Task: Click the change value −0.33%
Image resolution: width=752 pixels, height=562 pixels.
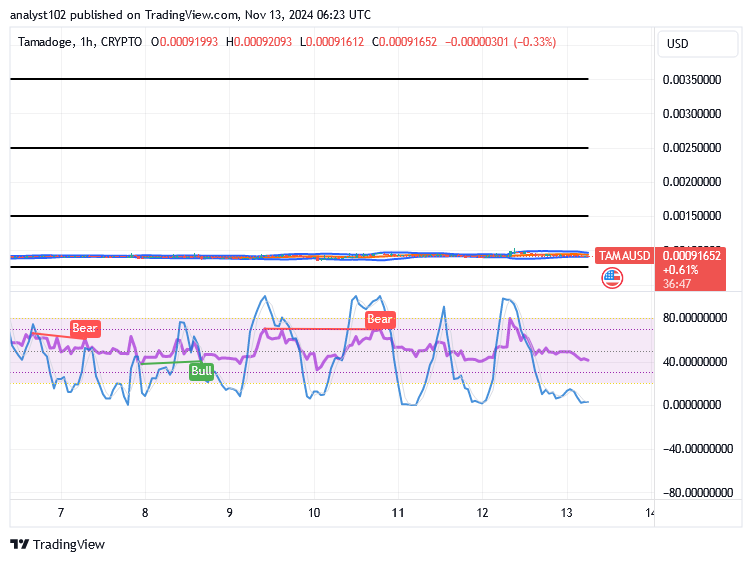Action: pyautogui.click(x=535, y=42)
